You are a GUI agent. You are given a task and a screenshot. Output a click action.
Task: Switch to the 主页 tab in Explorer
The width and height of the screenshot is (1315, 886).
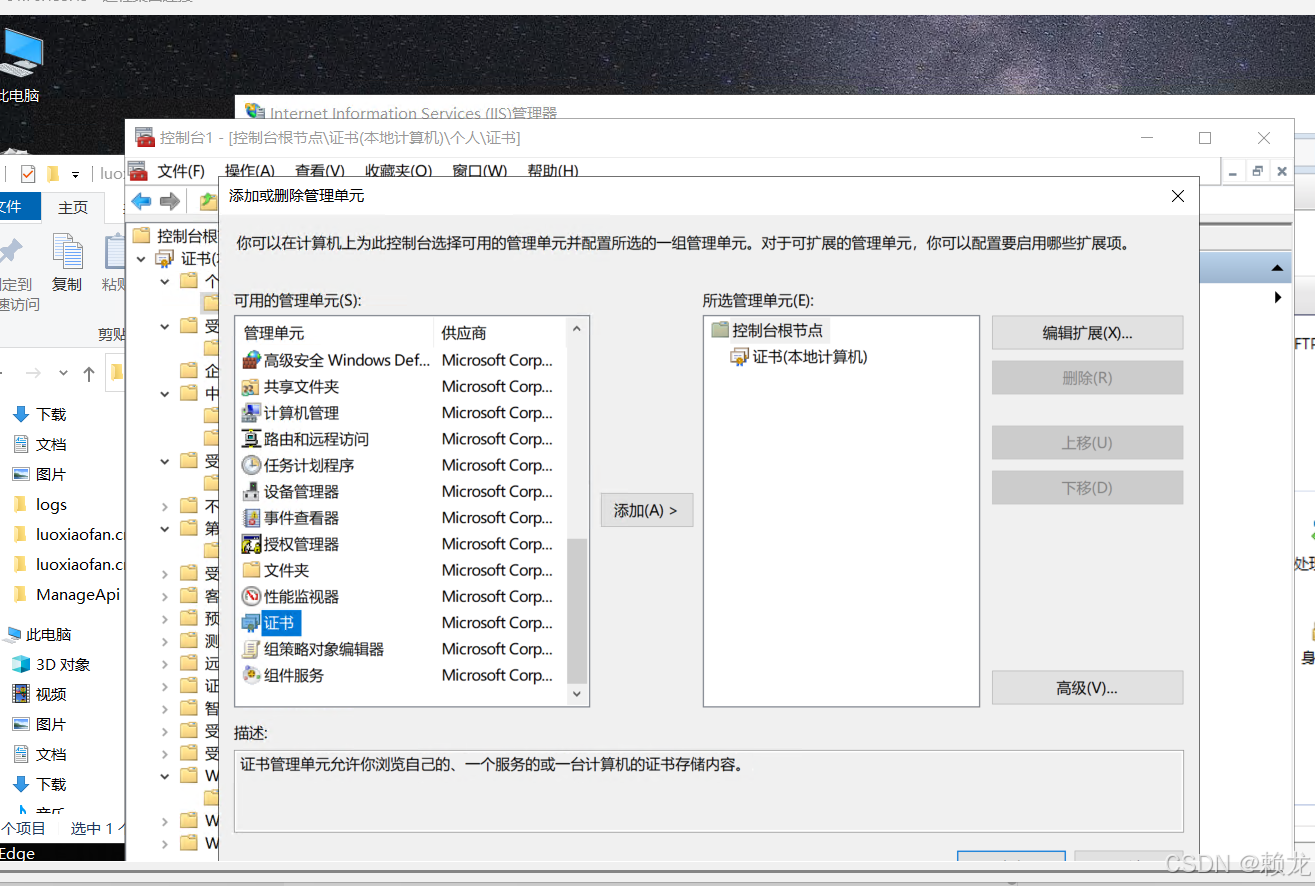tap(73, 207)
